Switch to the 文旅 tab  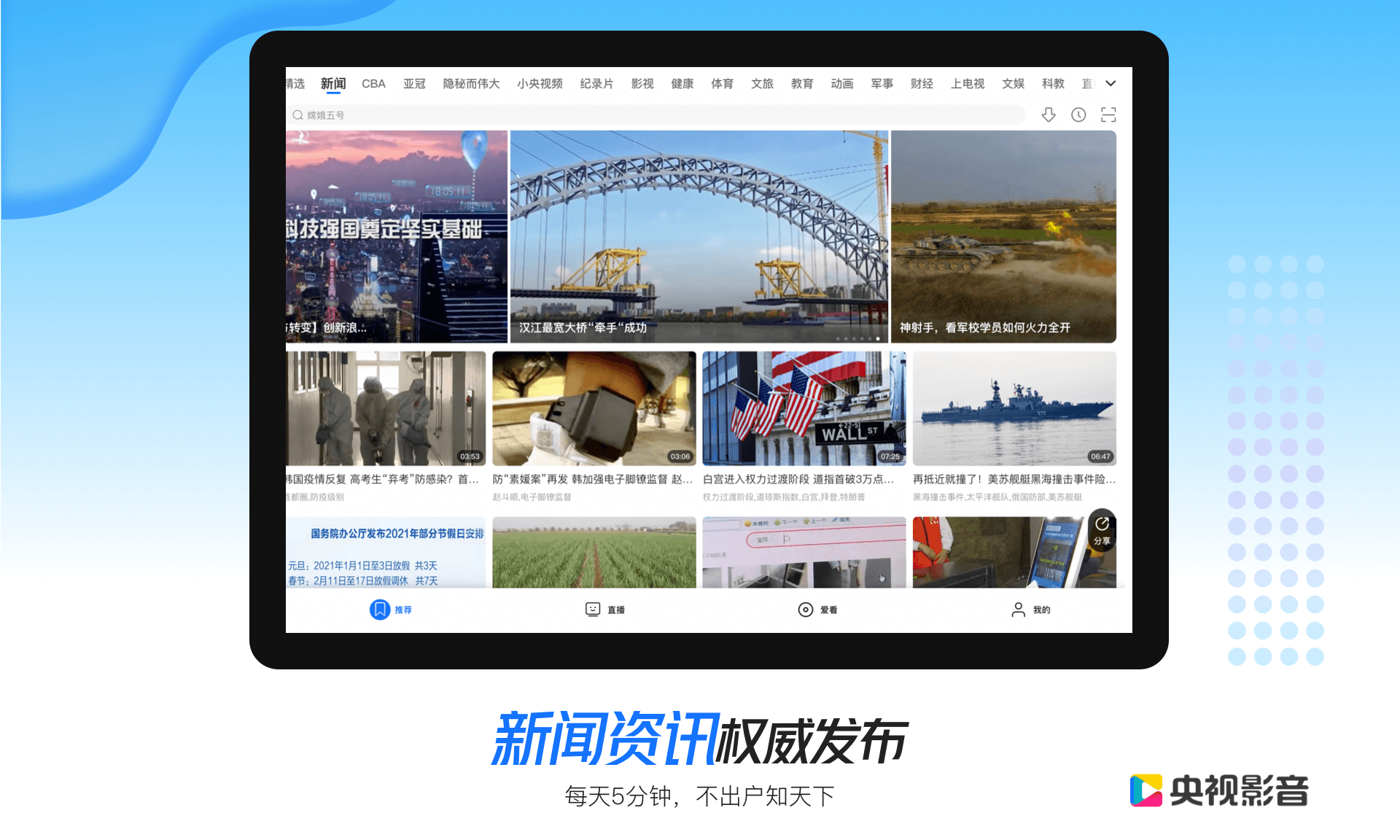pos(762,83)
